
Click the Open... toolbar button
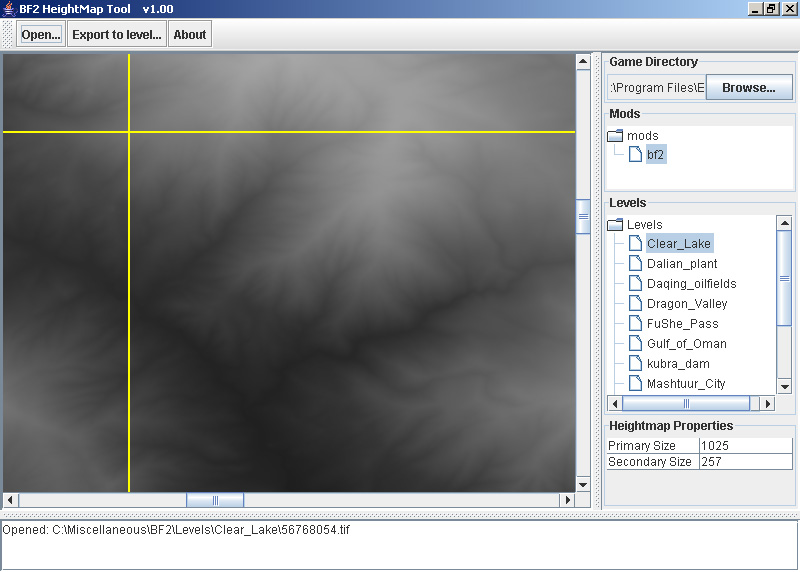pos(41,34)
